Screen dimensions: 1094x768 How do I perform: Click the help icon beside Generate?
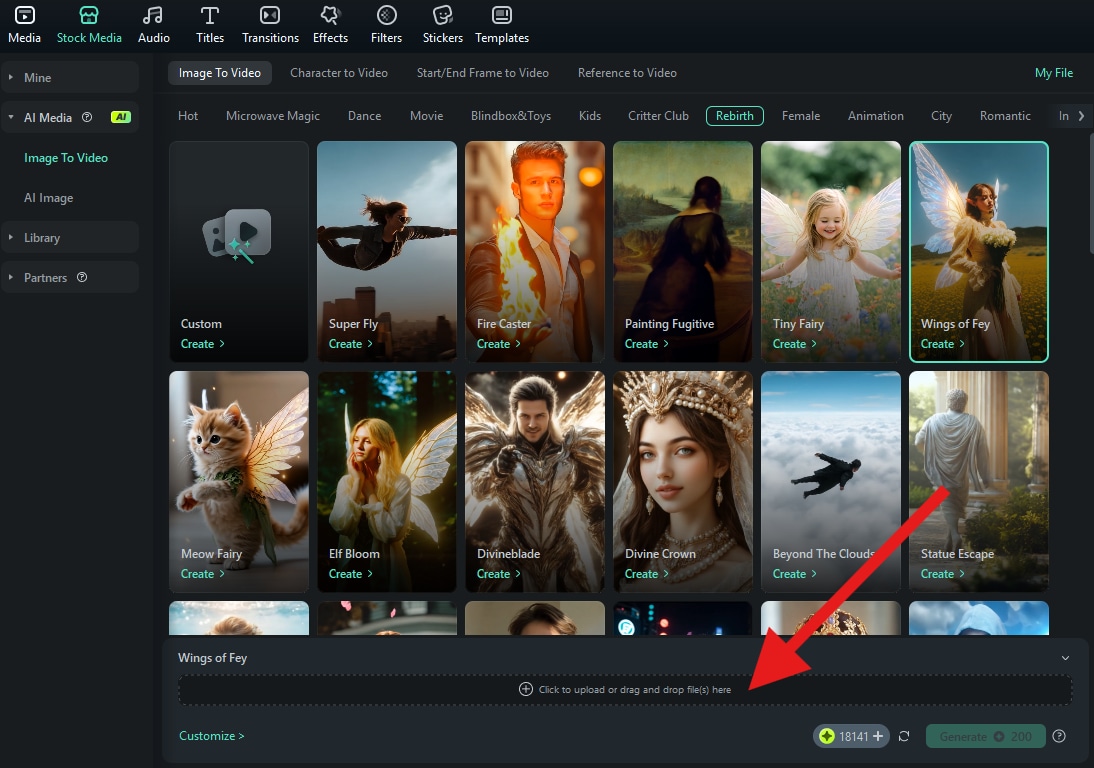[x=1058, y=736]
